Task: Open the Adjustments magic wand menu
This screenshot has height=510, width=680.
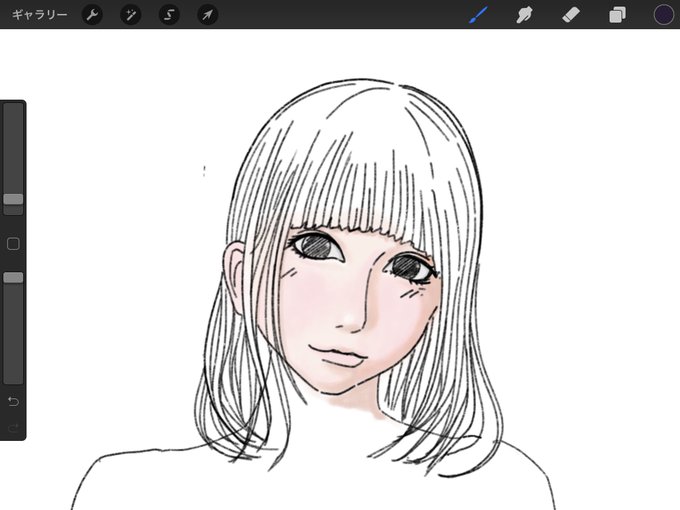Action: point(131,15)
